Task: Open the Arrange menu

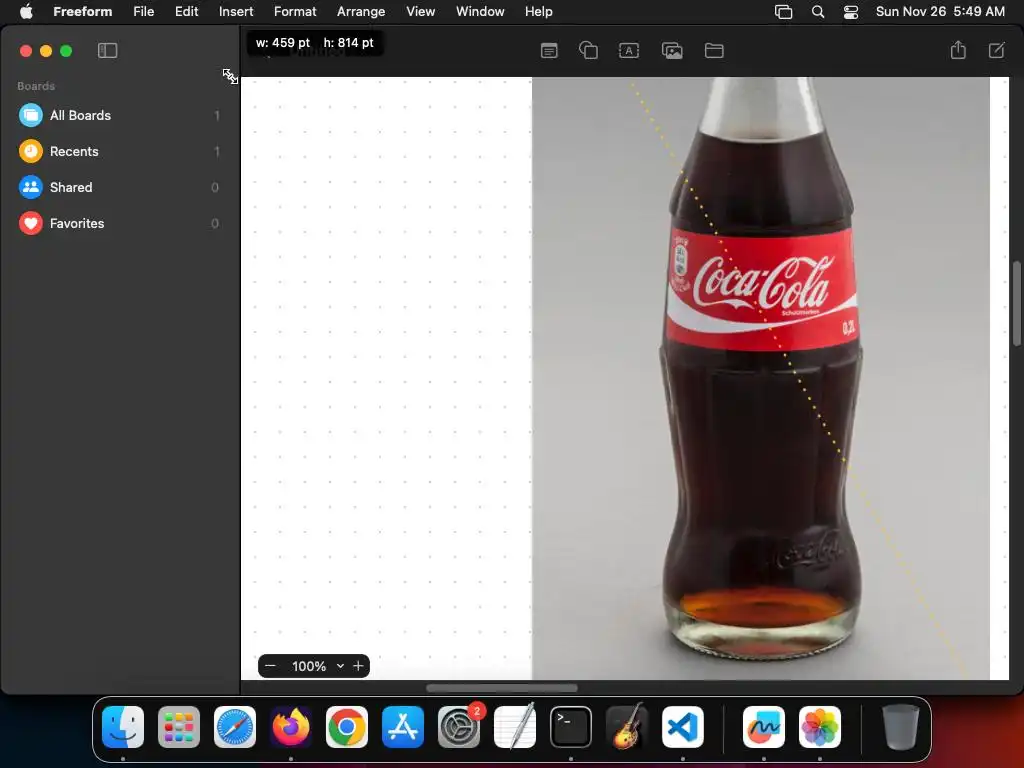Action: tap(361, 12)
